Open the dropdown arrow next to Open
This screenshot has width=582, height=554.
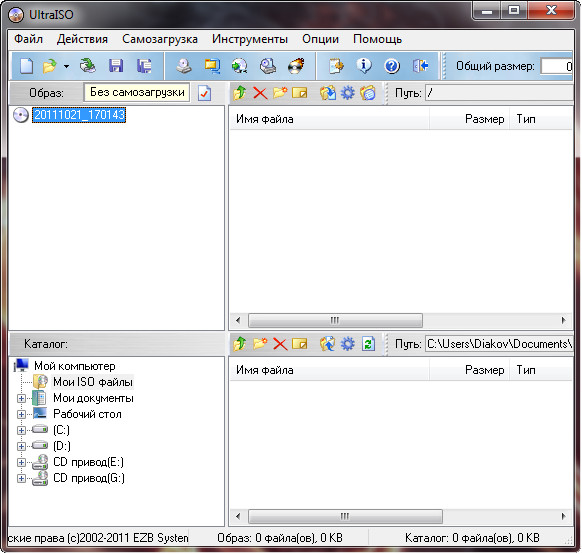pyautogui.click(x=66, y=67)
